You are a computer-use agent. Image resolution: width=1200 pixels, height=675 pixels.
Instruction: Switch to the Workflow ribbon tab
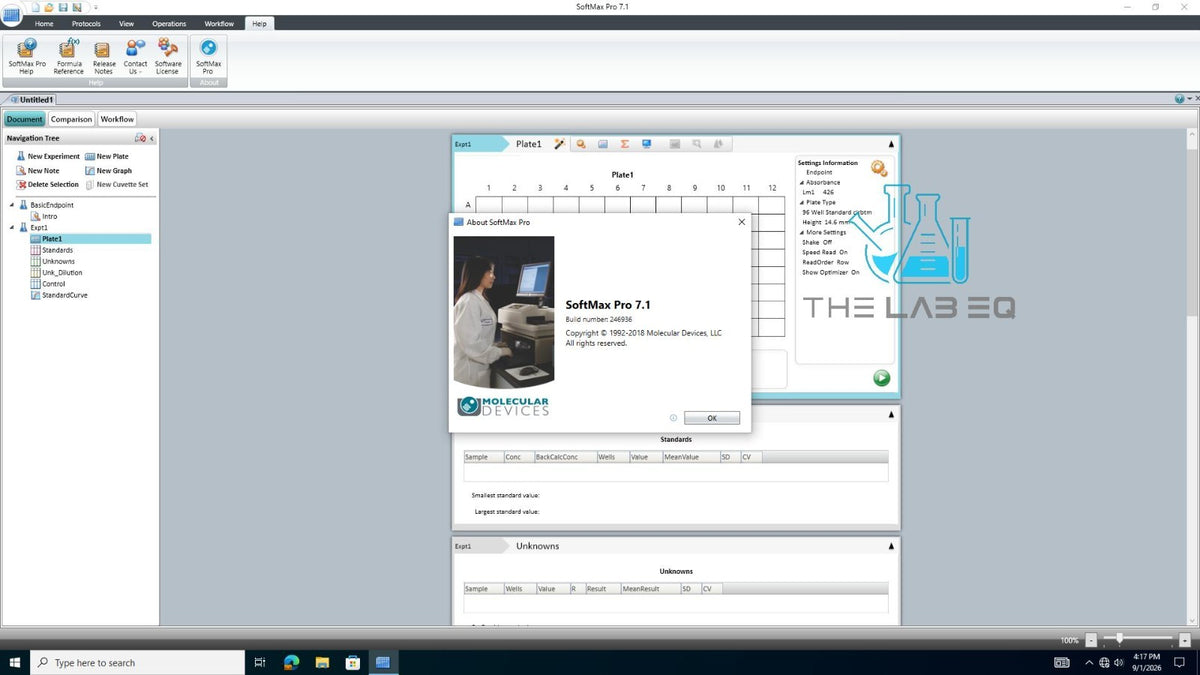coord(219,23)
